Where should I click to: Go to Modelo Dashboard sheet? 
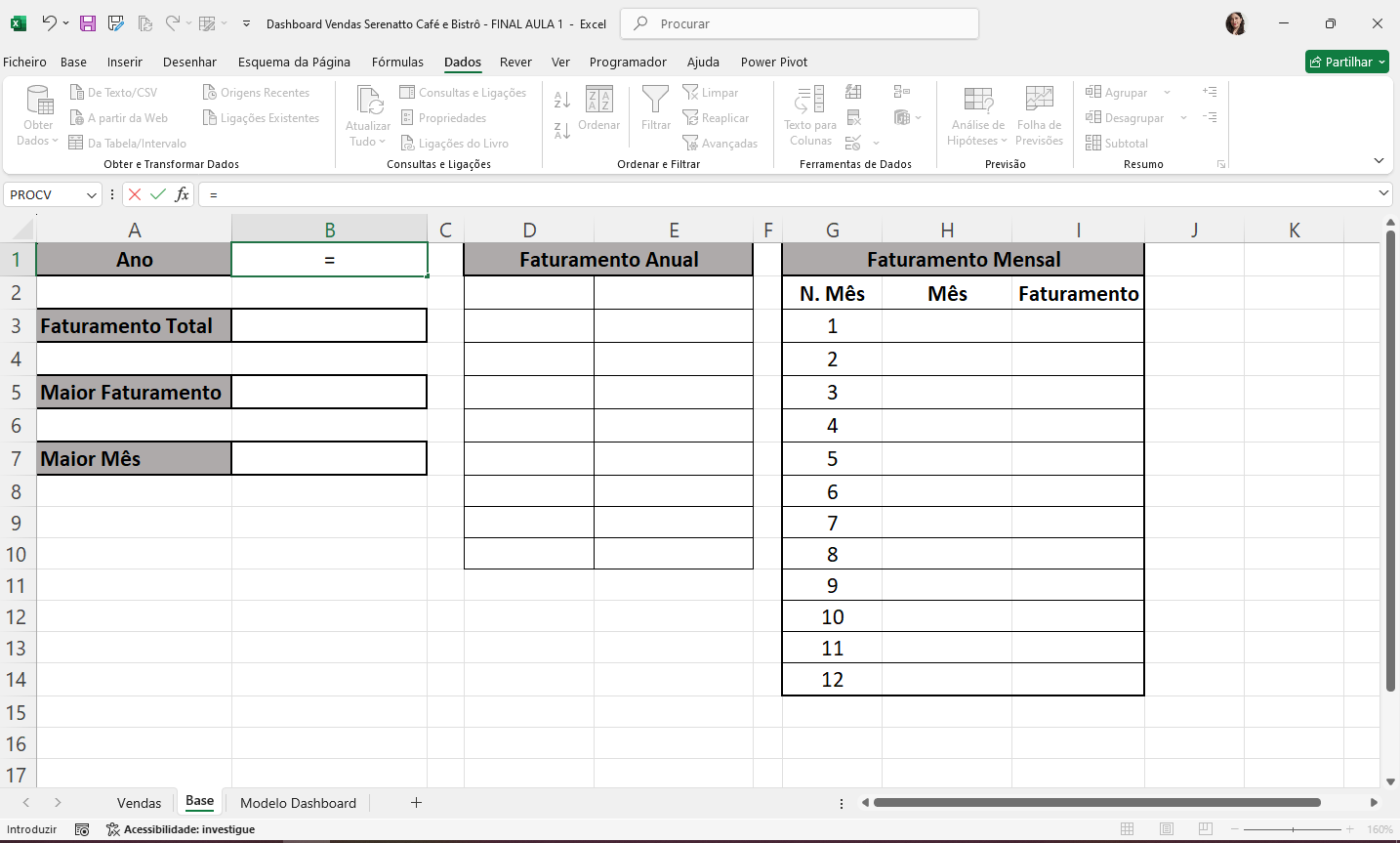point(298,803)
